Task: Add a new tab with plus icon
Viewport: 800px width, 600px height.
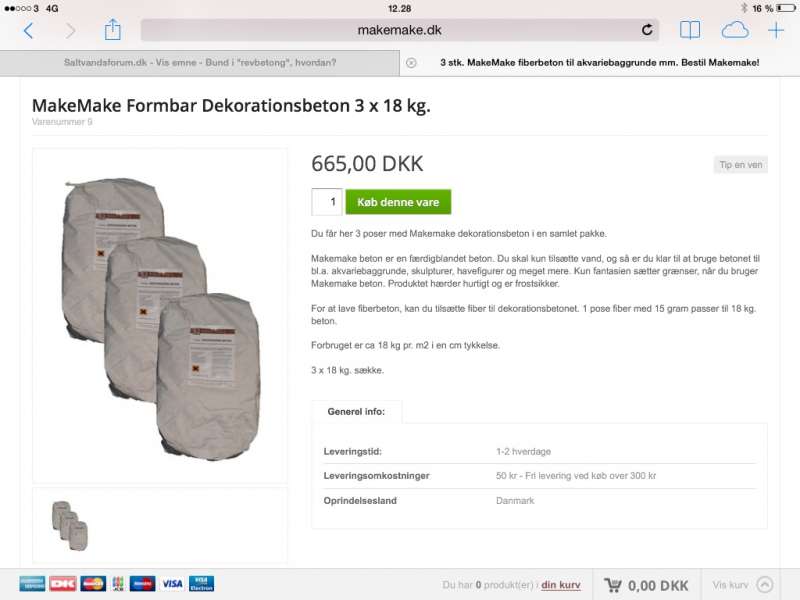Action: click(776, 30)
